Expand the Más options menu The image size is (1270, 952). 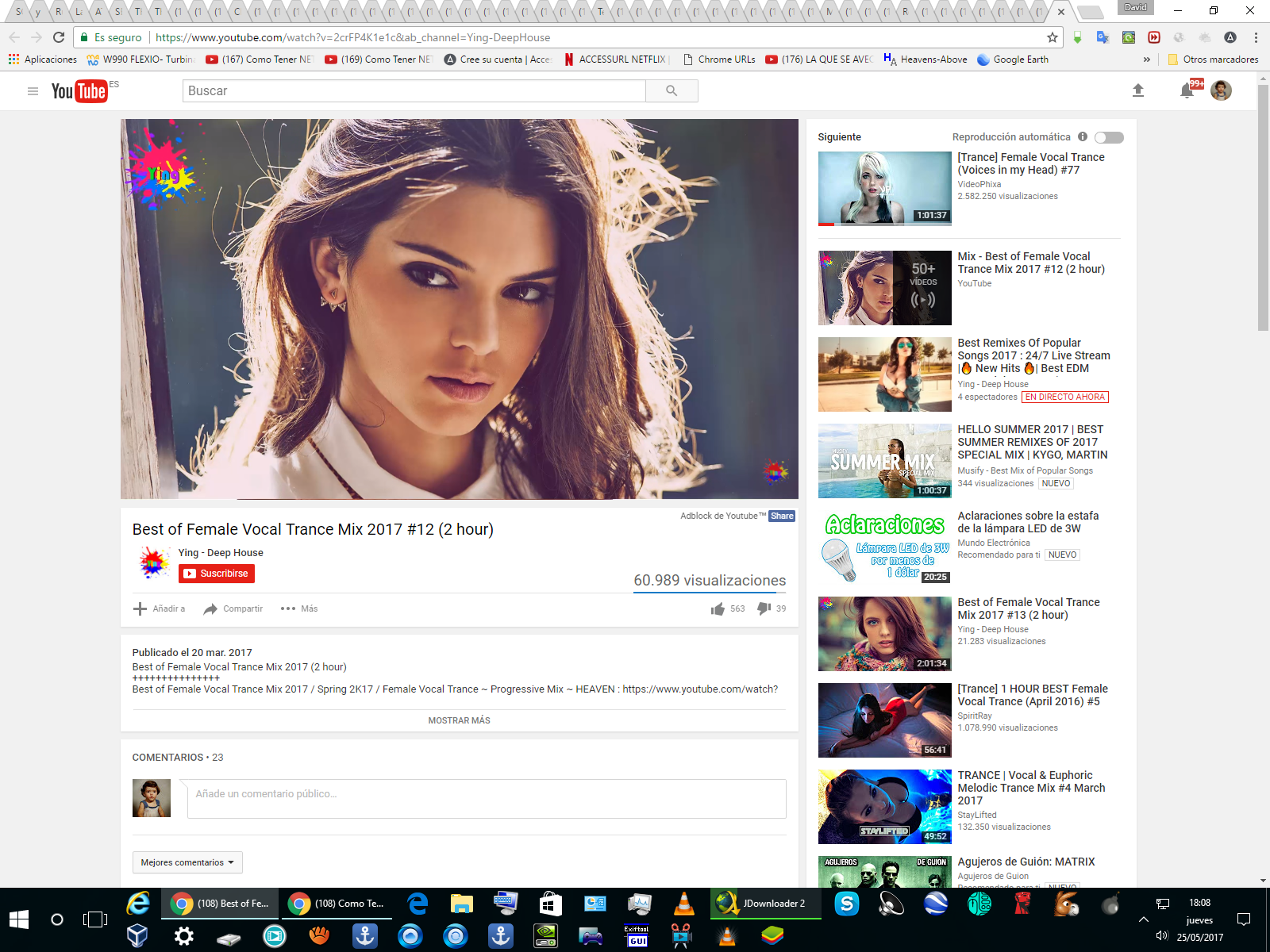click(299, 608)
